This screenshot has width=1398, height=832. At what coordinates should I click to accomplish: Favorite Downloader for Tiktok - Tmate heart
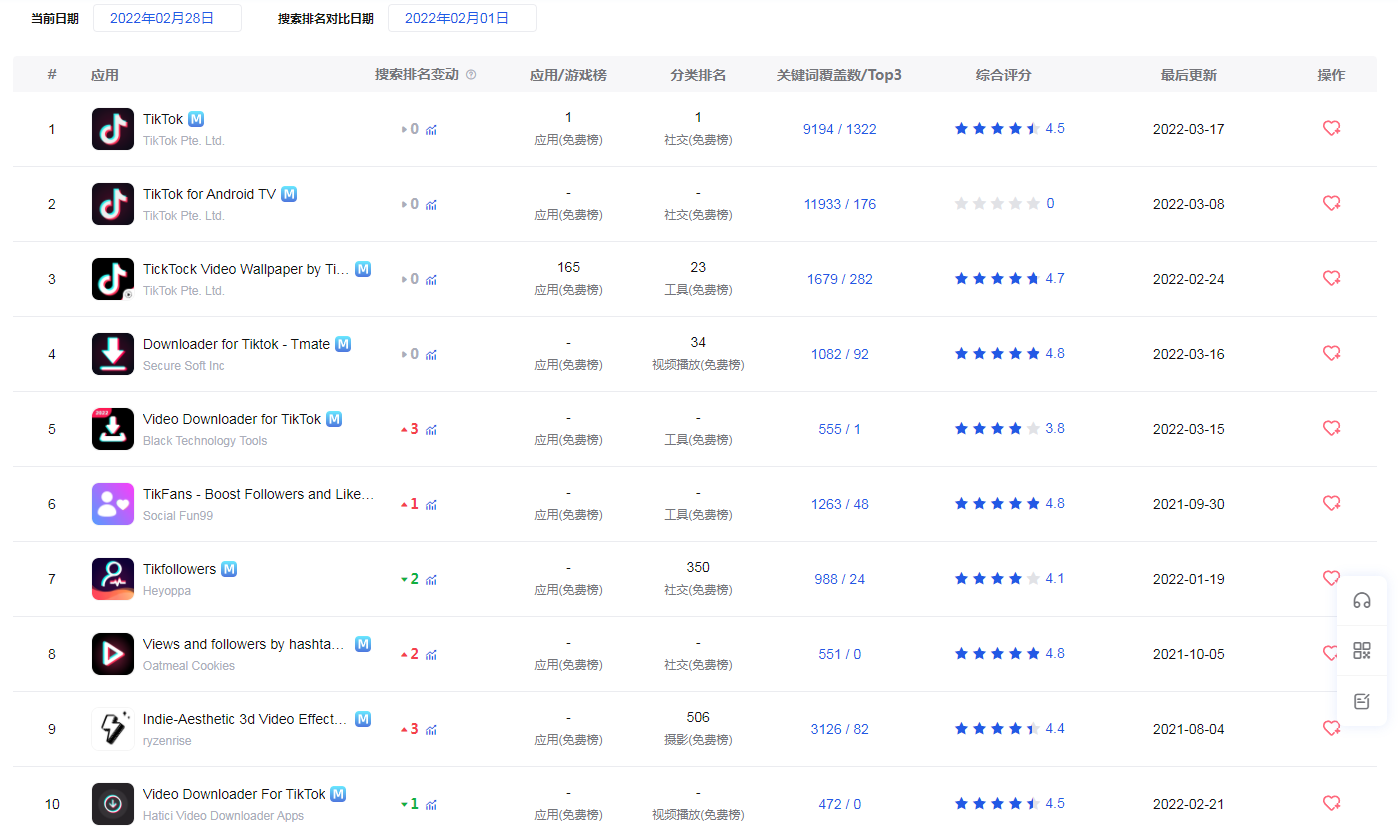click(1331, 353)
